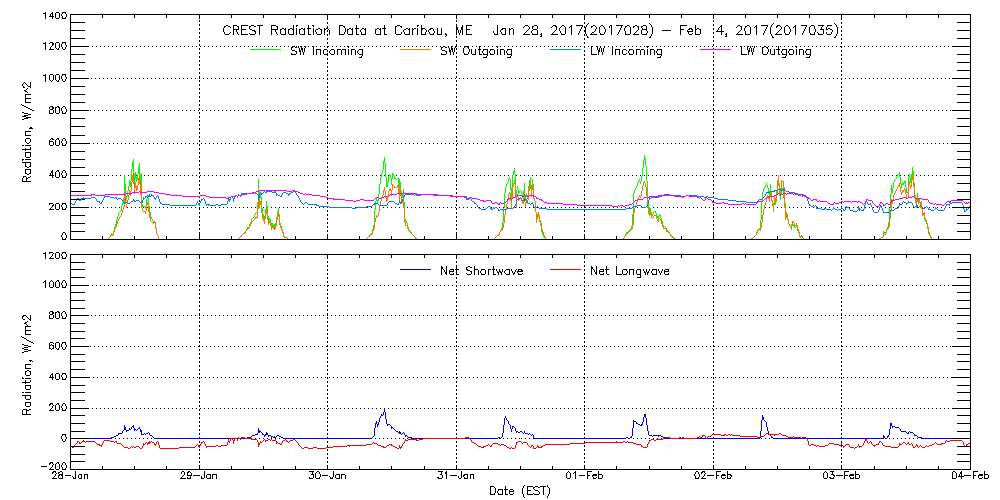Image resolution: width=1000 pixels, height=500 pixels.
Task: Select the "SW Outgoing" legend label
Action: [476, 51]
